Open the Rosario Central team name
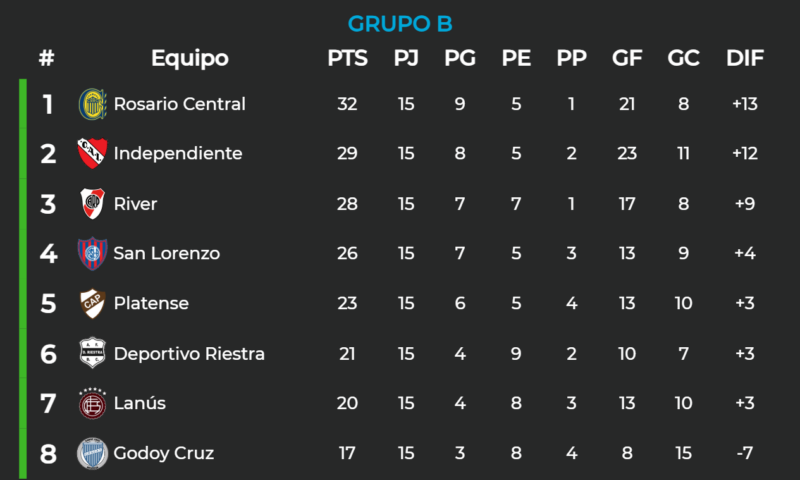The image size is (800, 480). (180, 104)
